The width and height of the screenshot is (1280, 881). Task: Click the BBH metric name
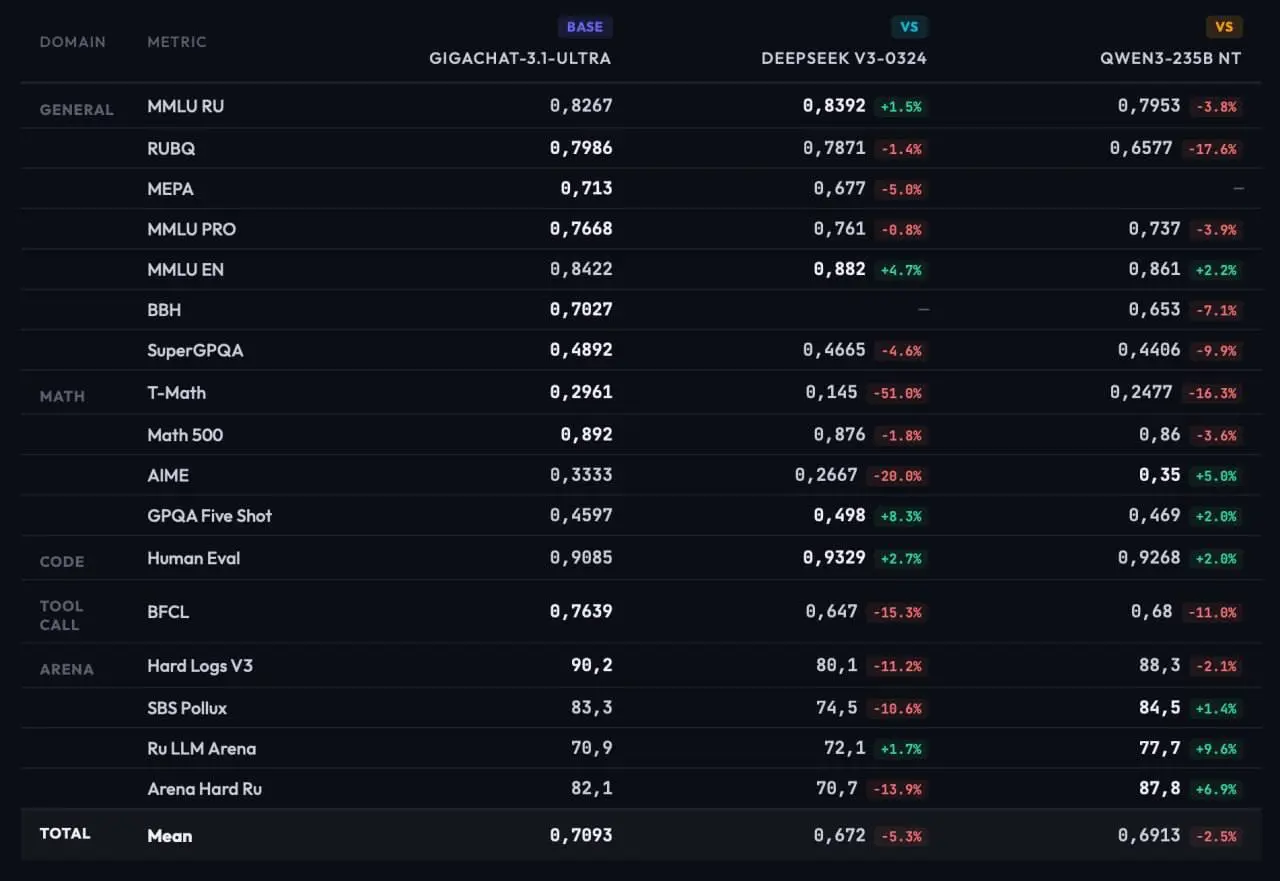pyautogui.click(x=164, y=310)
